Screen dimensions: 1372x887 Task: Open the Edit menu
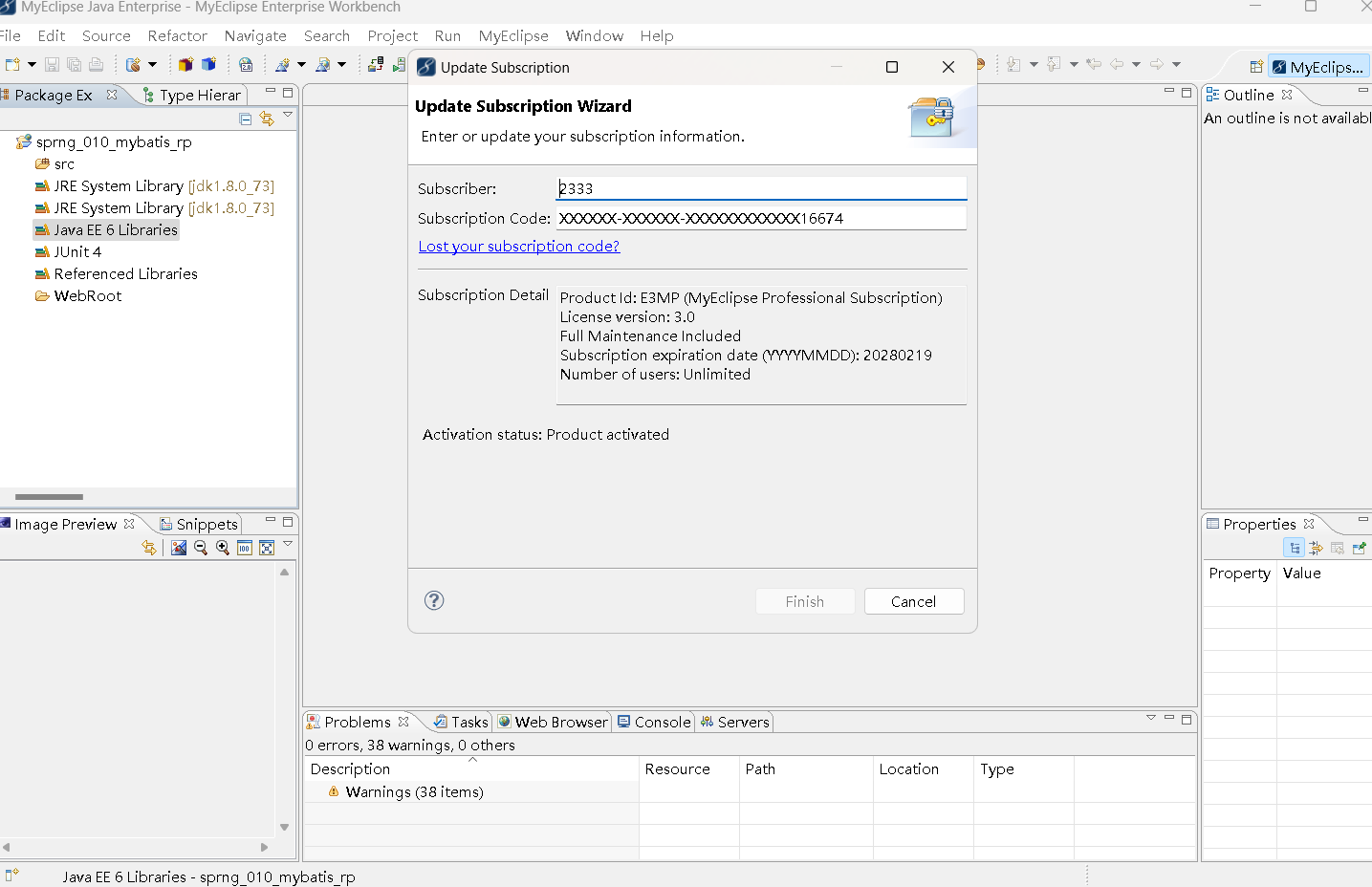click(x=52, y=35)
